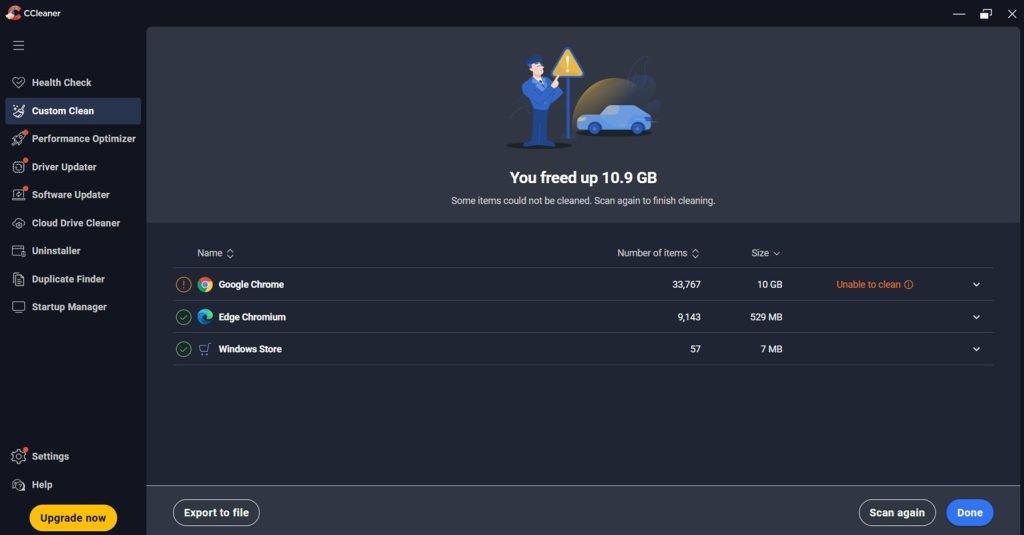This screenshot has height=535, width=1024.
Task: Click Scan again button
Action: click(897, 513)
